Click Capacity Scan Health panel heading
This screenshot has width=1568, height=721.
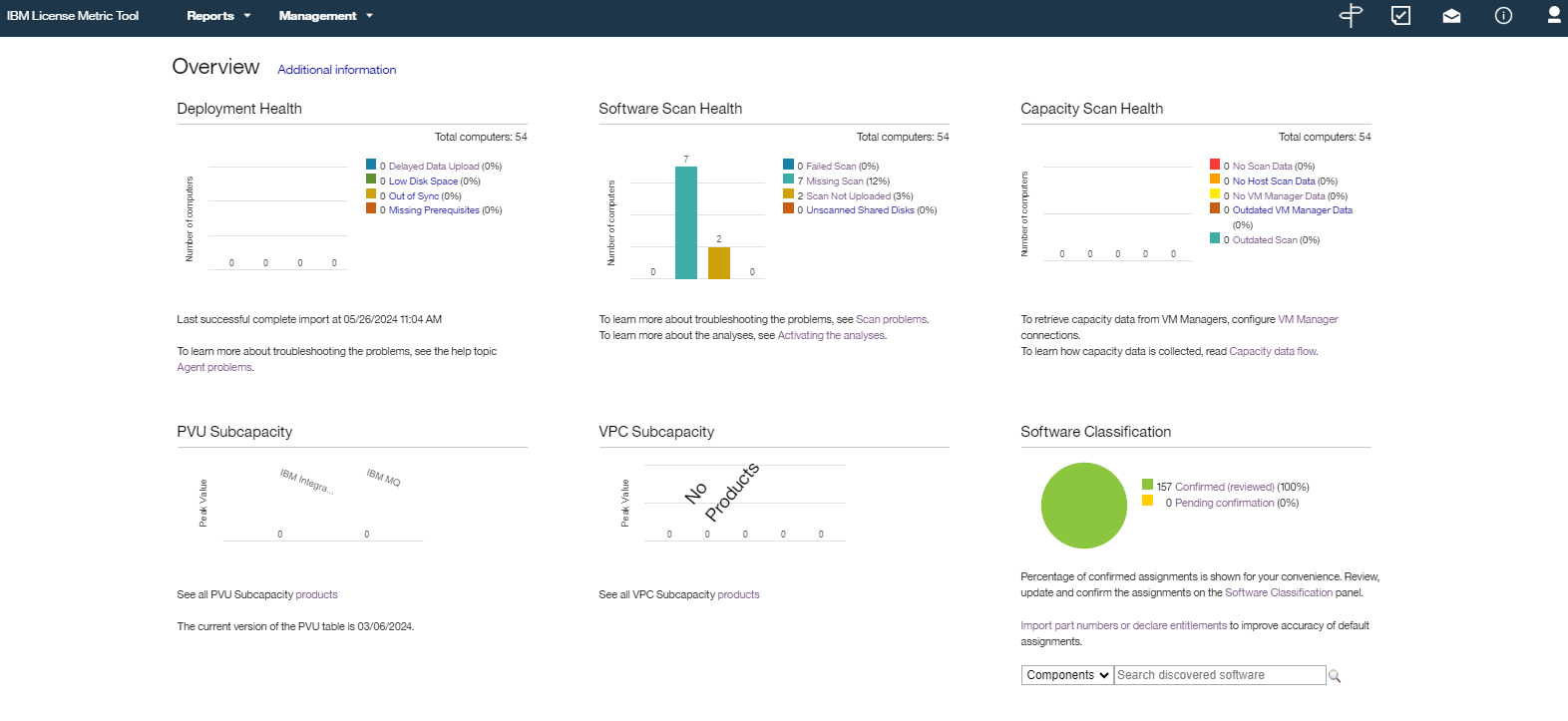tap(1092, 109)
